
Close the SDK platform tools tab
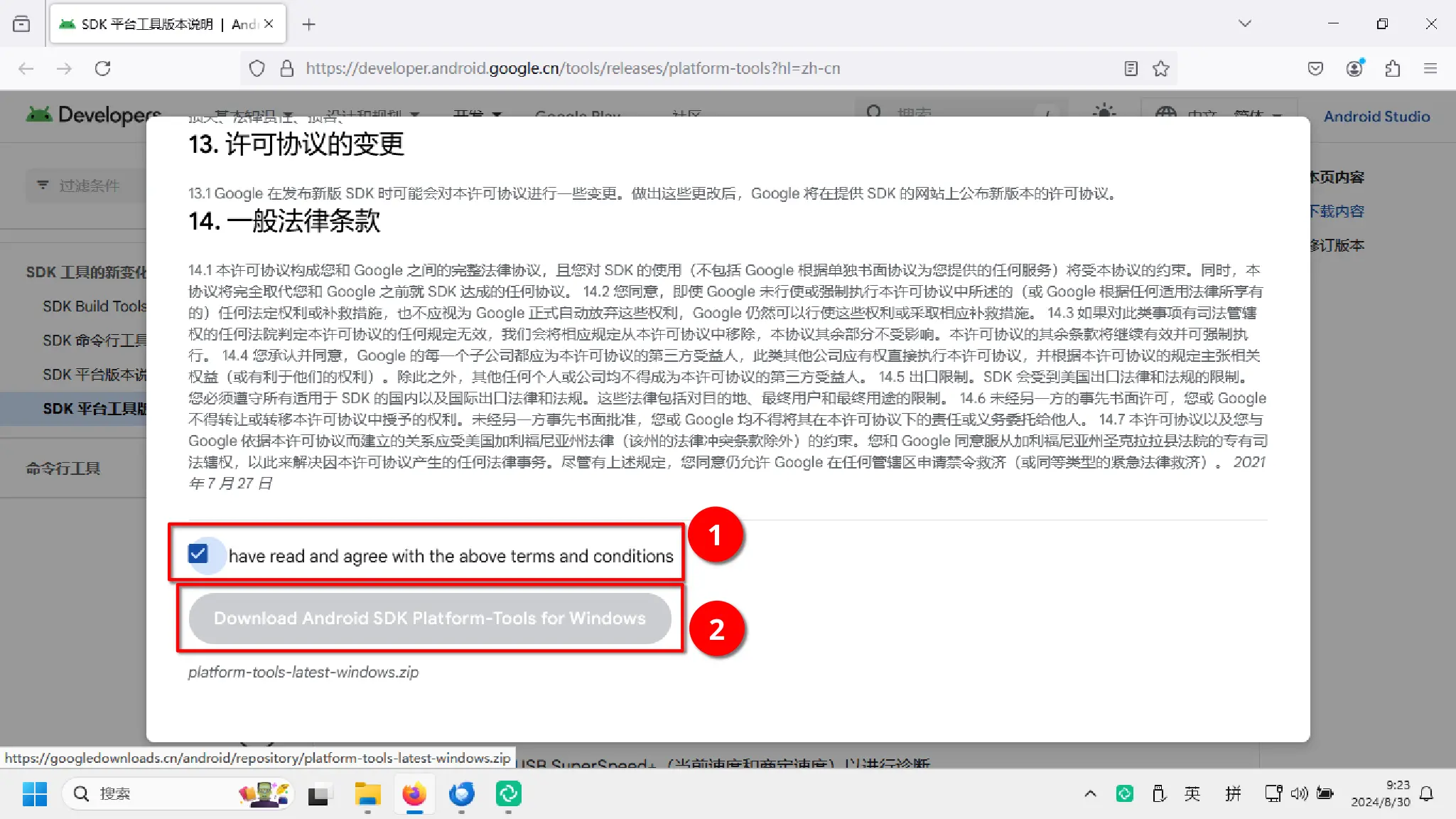coord(269,23)
